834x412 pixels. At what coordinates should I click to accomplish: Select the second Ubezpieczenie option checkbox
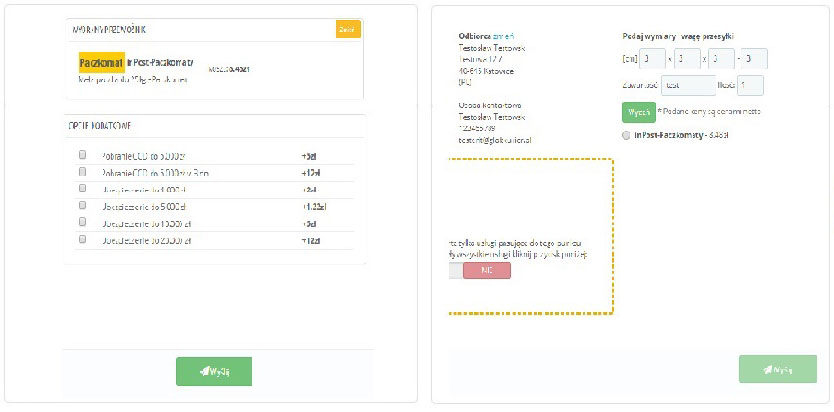(x=83, y=206)
